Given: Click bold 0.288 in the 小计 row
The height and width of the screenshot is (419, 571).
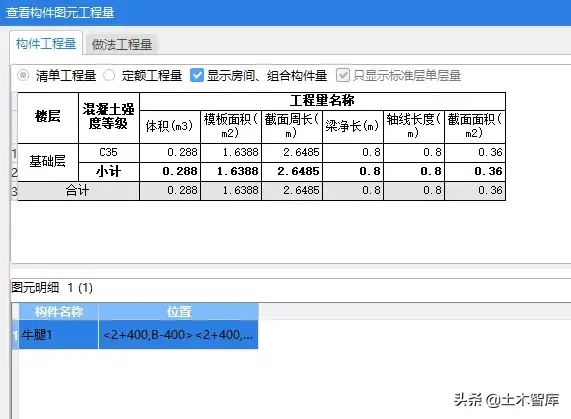Looking at the screenshot, I should tap(170, 171).
